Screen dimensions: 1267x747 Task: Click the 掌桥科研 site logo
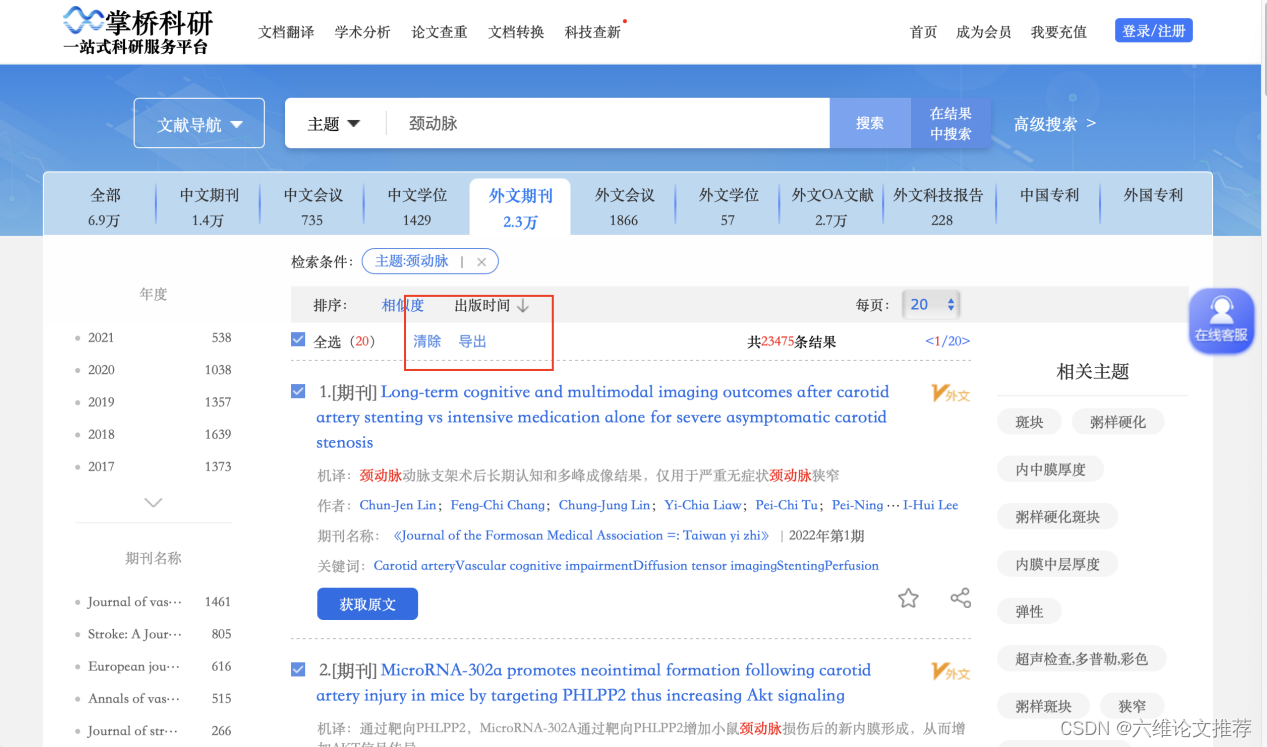pos(138,30)
